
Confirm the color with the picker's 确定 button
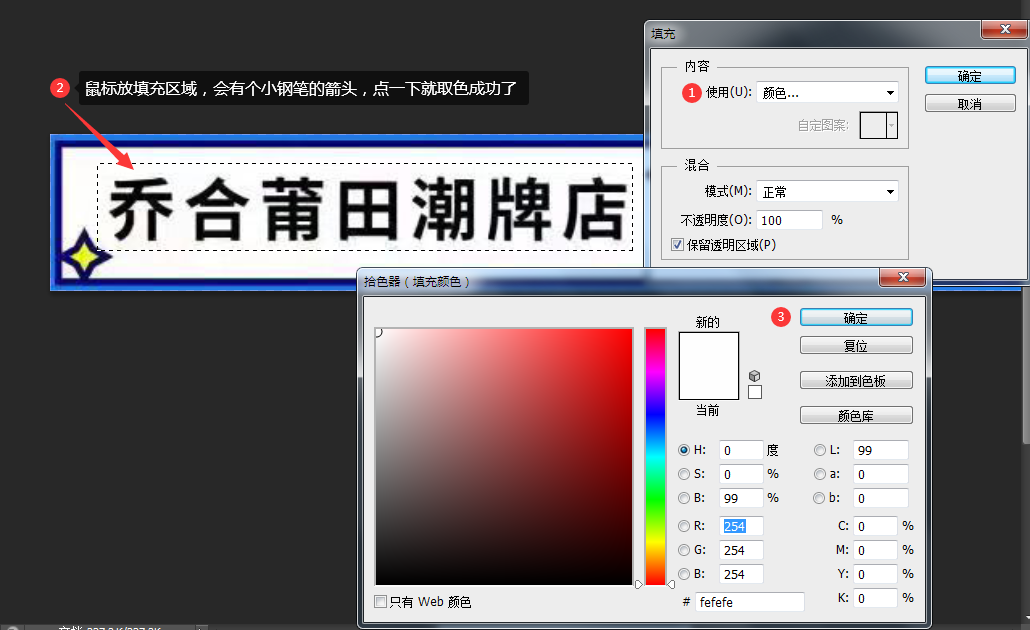(x=856, y=317)
